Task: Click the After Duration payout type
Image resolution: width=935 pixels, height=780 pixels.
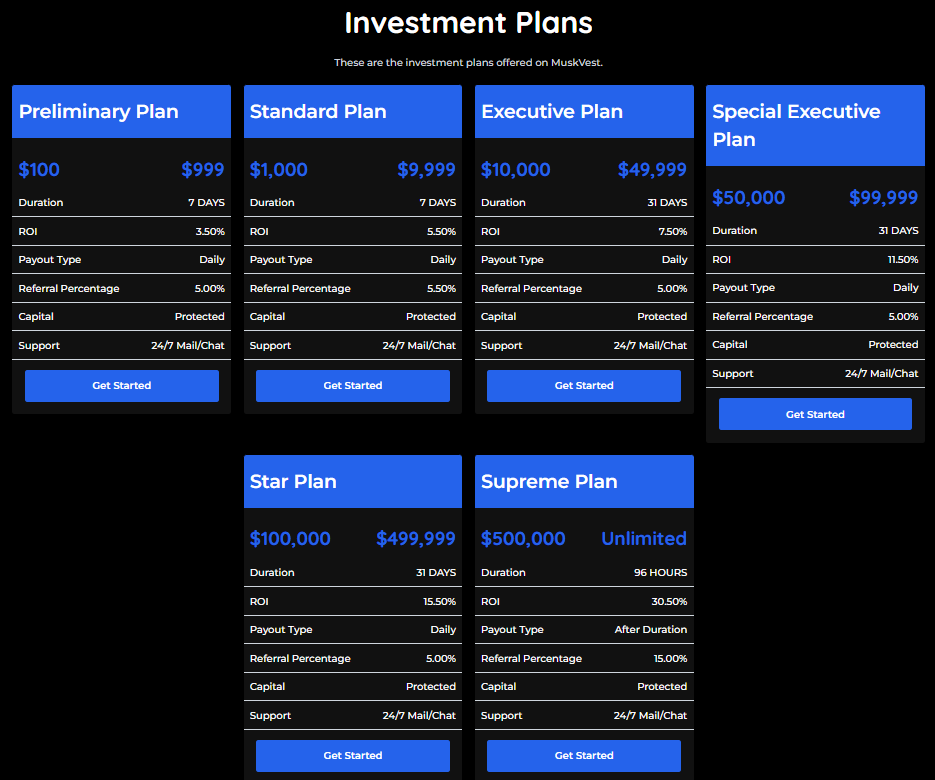Action: [650, 630]
